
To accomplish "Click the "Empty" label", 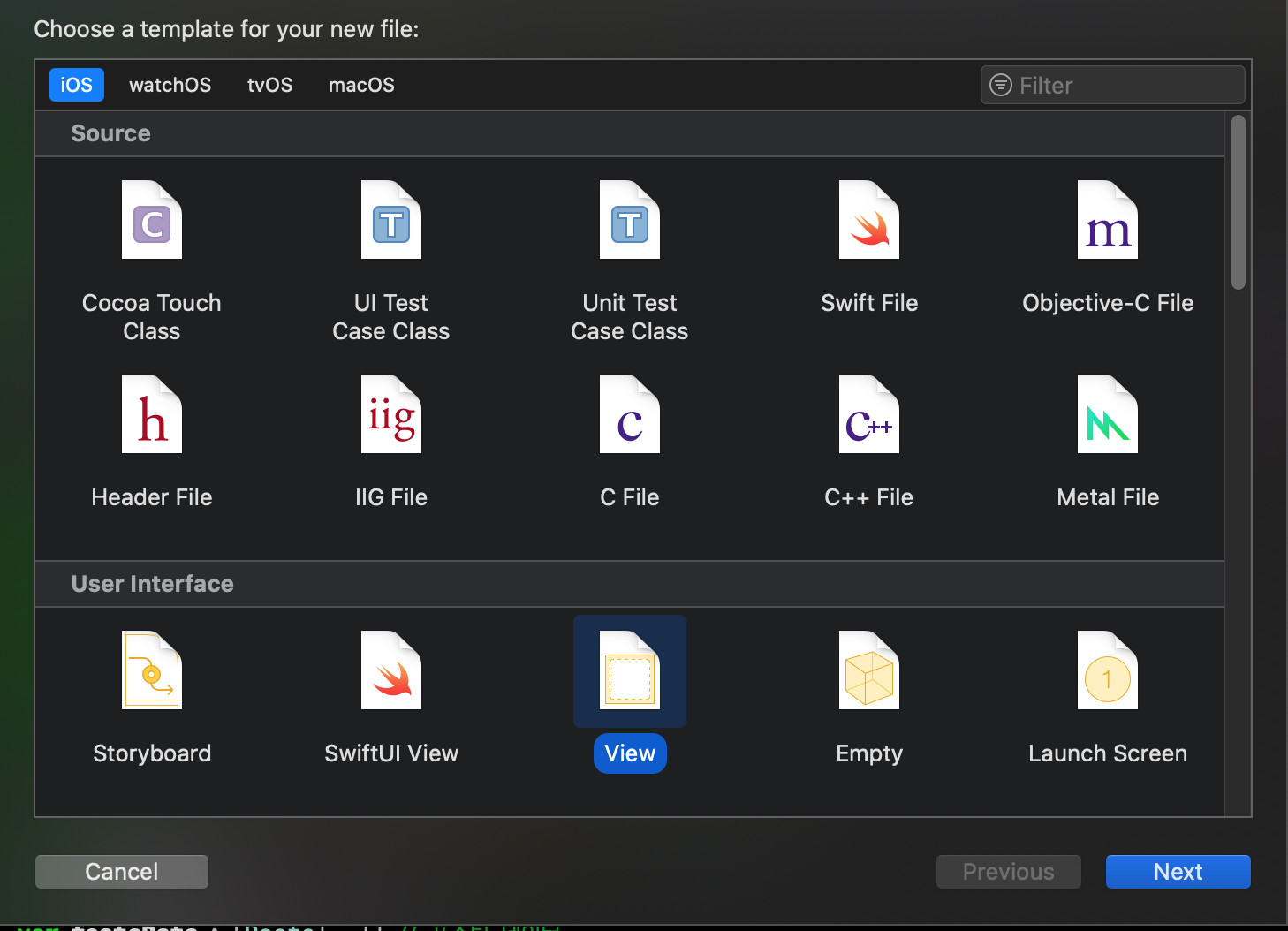I will coord(869,753).
